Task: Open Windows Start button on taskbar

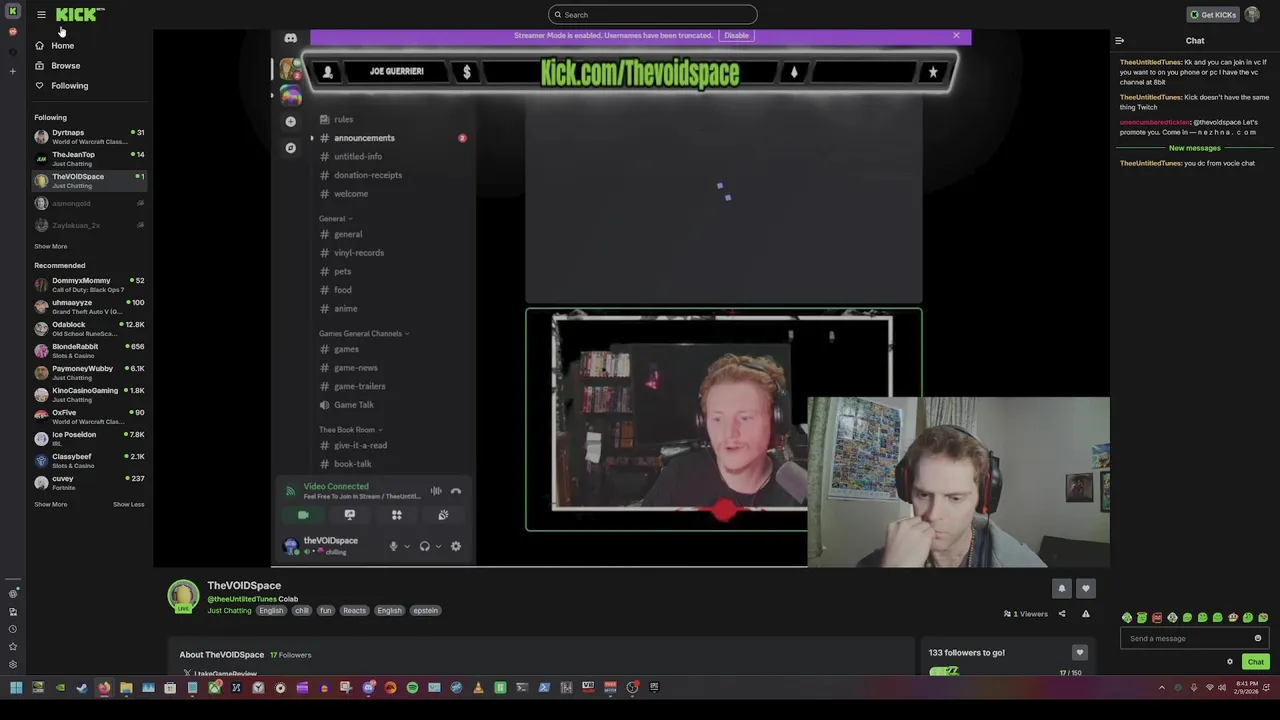Action: pyautogui.click(x=16, y=687)
